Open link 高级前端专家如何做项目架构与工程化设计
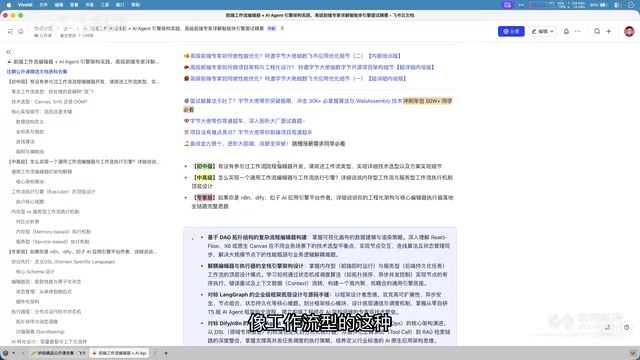Viewport: 640px width, 360px height. tap(313, 67)
